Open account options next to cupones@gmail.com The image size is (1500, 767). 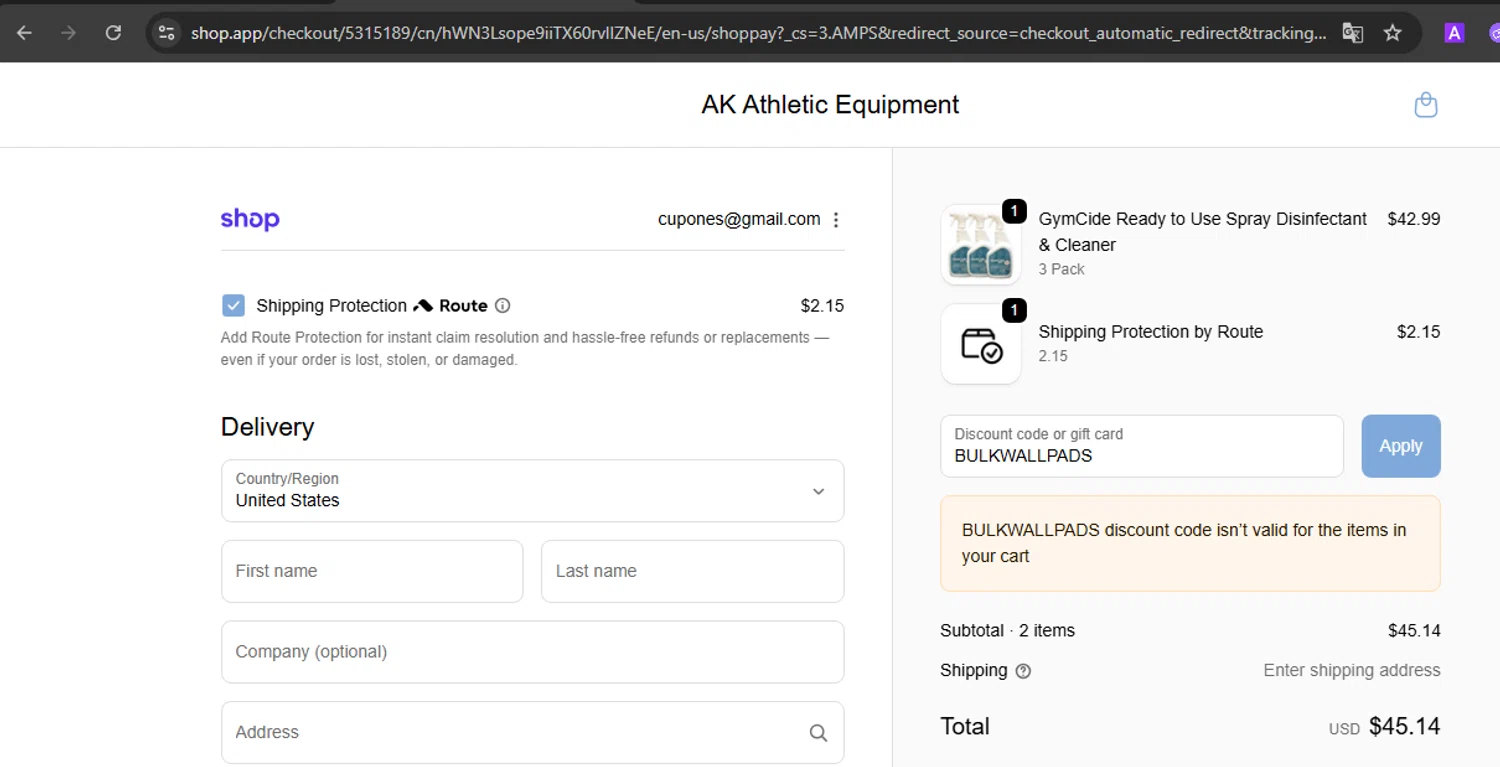pyautogui.click(x=836, y=220)
